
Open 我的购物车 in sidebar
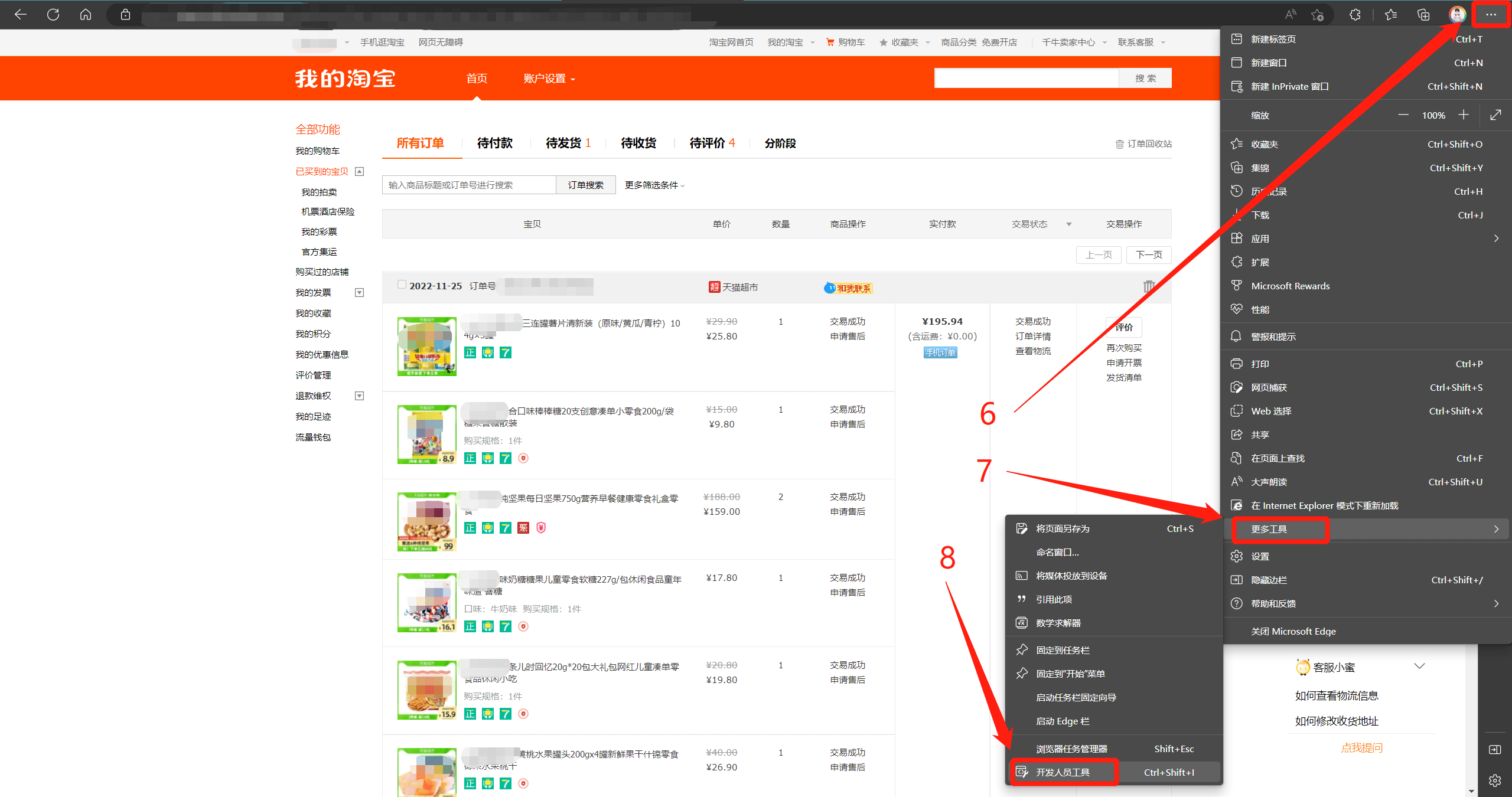click(318, 151)
